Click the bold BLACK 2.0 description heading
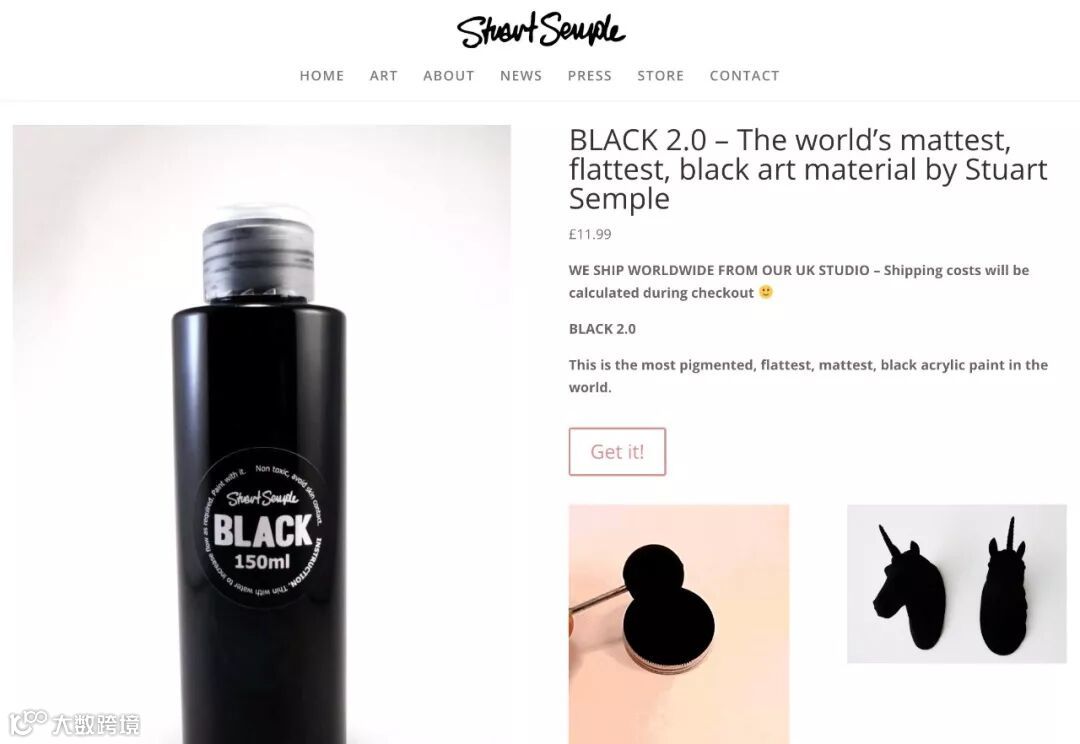 click(602, 329)
